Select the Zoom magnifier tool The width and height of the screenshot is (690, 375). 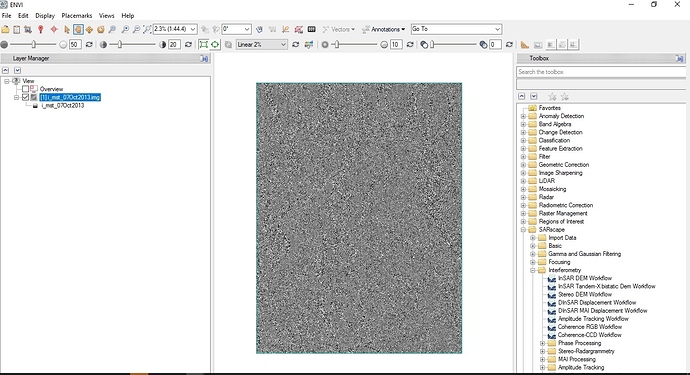coord(112,29)
